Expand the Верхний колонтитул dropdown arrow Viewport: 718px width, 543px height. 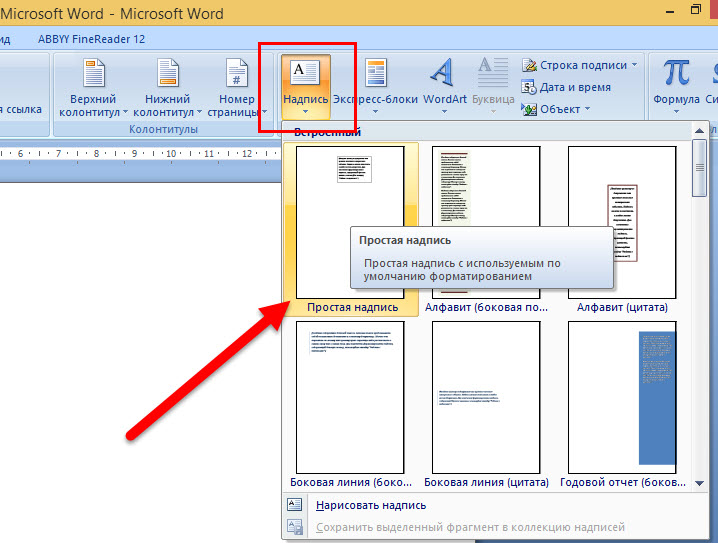[x=125, y=112]
